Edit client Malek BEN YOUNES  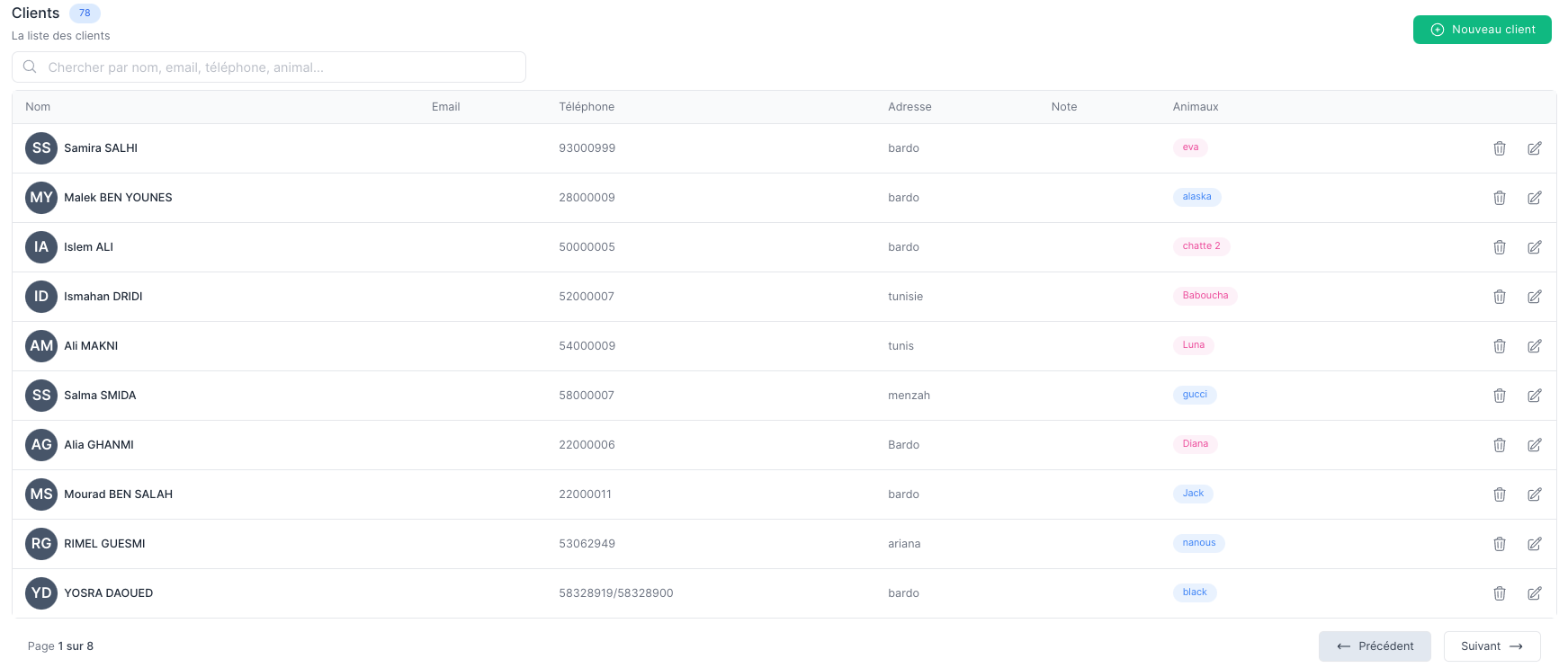click(1535, 198)
